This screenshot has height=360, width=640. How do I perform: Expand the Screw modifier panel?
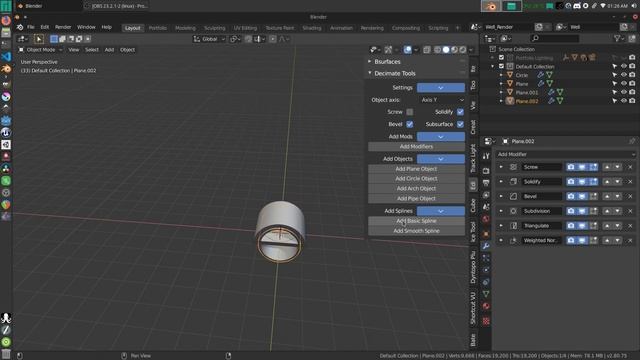pos(501,167)
